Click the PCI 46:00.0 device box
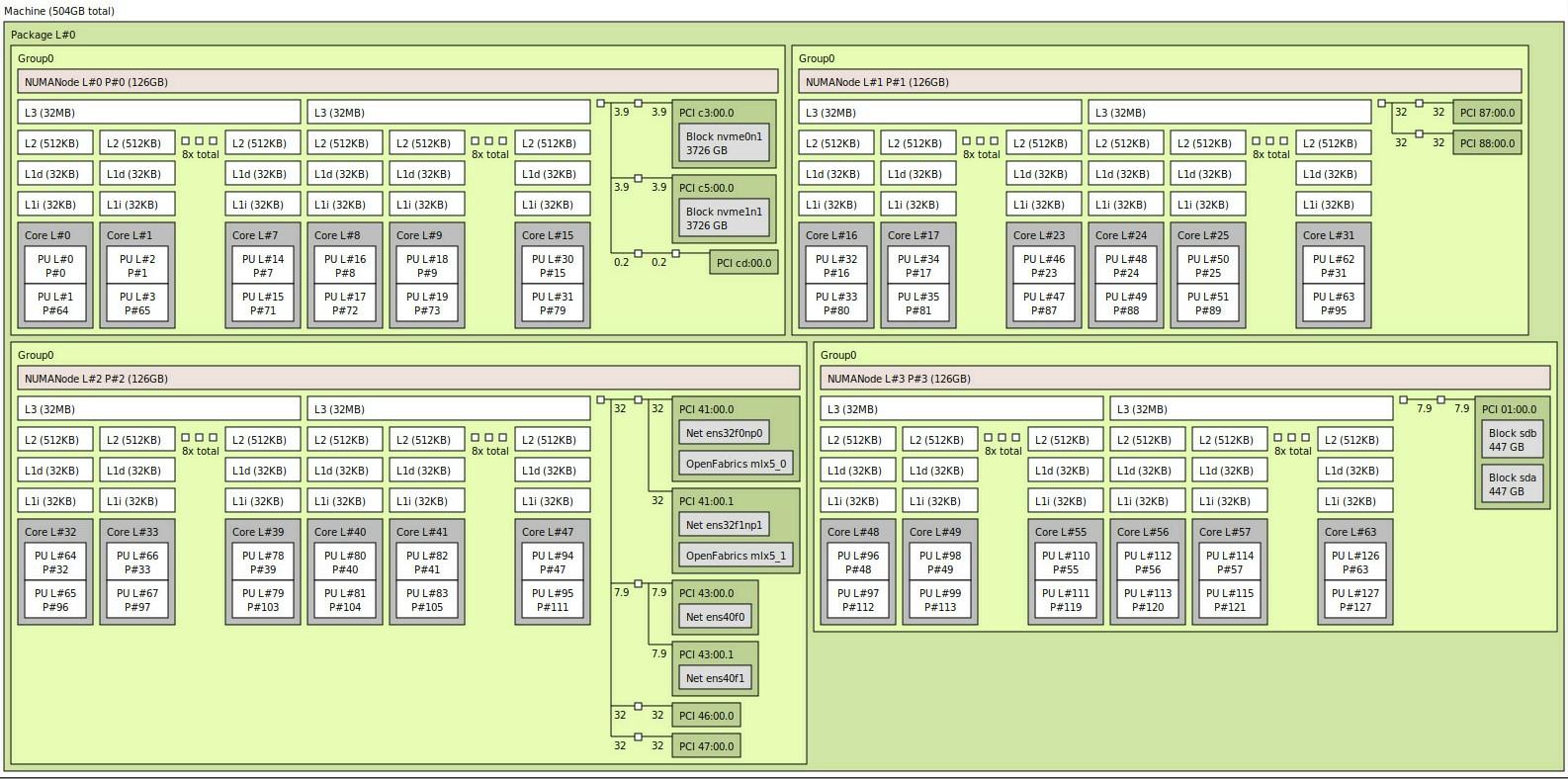The image size is (1568, 779). coord(706,716)
